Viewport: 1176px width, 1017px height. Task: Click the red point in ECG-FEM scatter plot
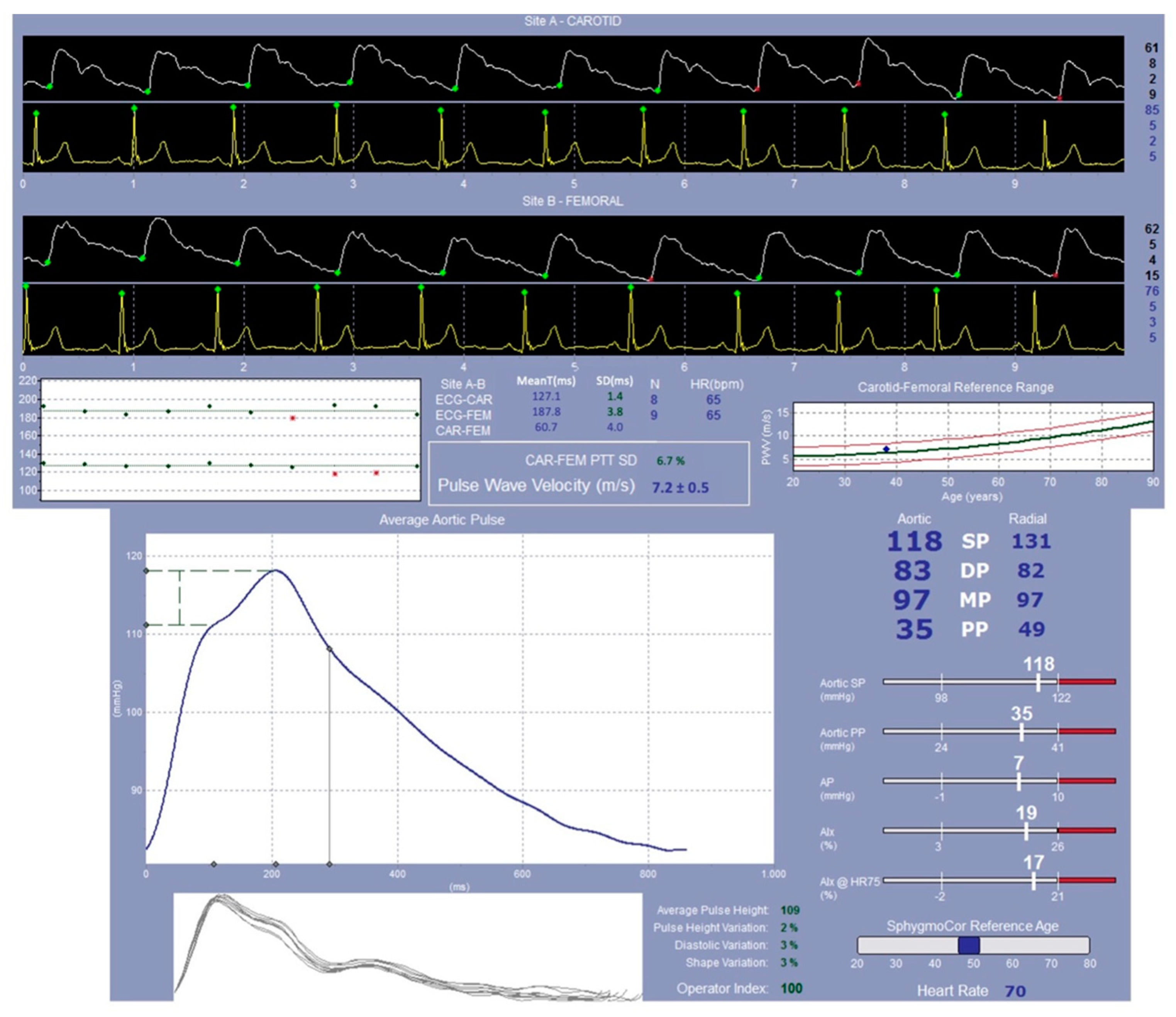[293, 418]
